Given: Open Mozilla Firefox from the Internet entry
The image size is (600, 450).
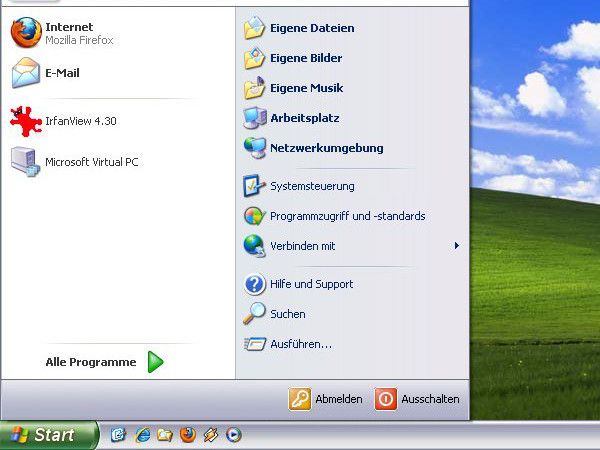Looking at the screenshot, I should point(118,33).
